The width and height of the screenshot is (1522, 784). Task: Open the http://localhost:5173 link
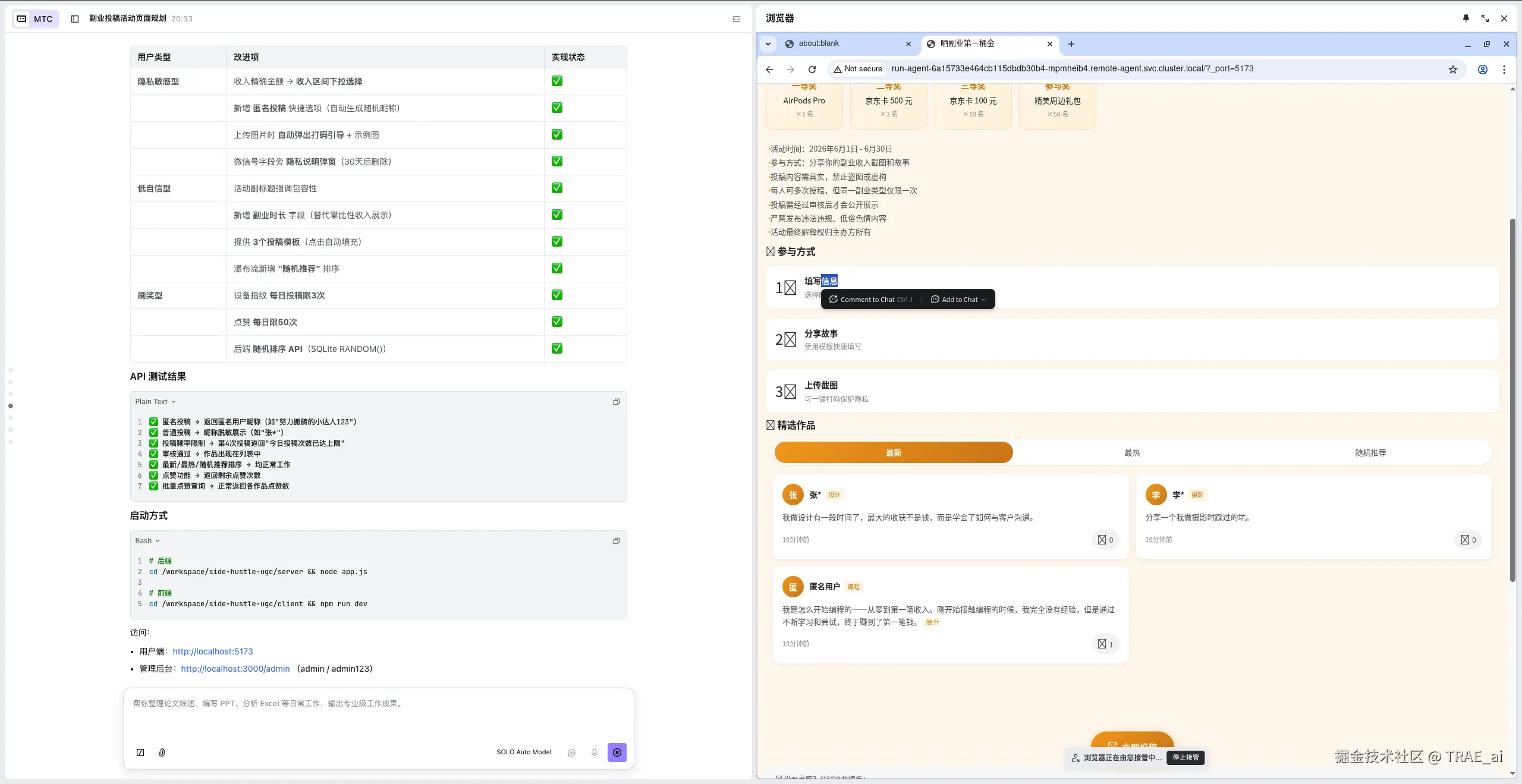point(213,651)
